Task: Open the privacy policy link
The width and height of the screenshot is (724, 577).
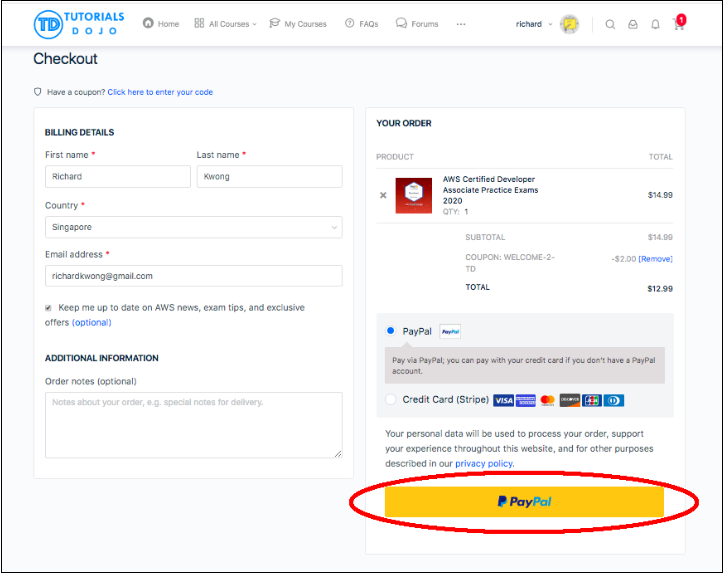Action: pos(484,463)
